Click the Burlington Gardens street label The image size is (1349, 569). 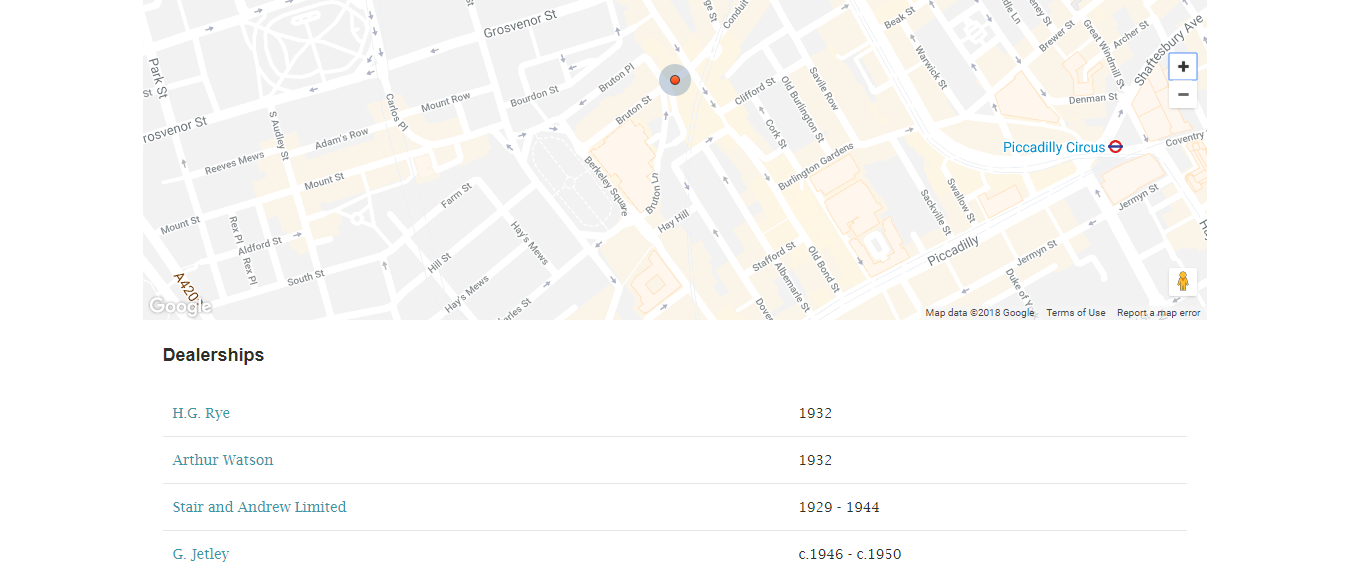point(816,167)
